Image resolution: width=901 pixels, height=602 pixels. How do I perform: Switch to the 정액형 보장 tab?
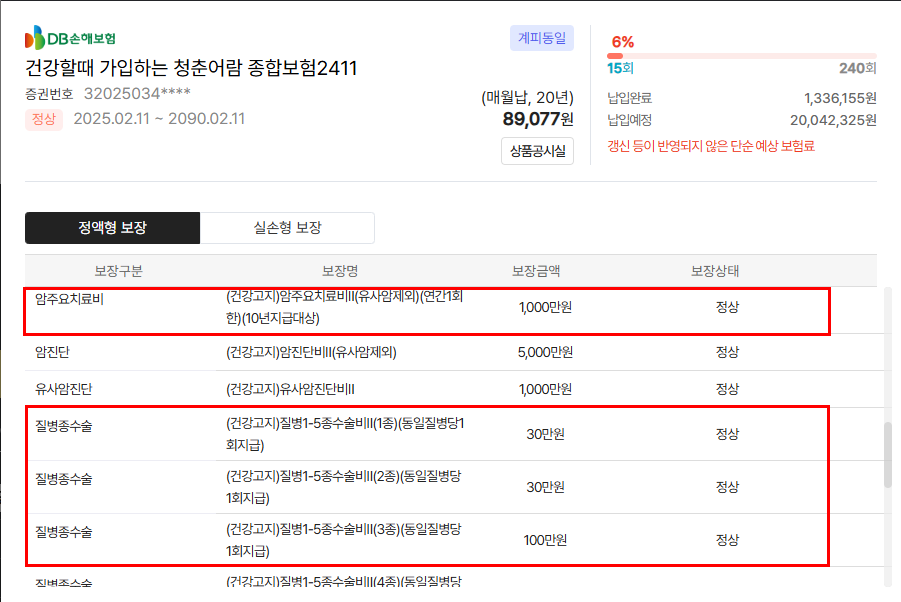click(112, 228)
